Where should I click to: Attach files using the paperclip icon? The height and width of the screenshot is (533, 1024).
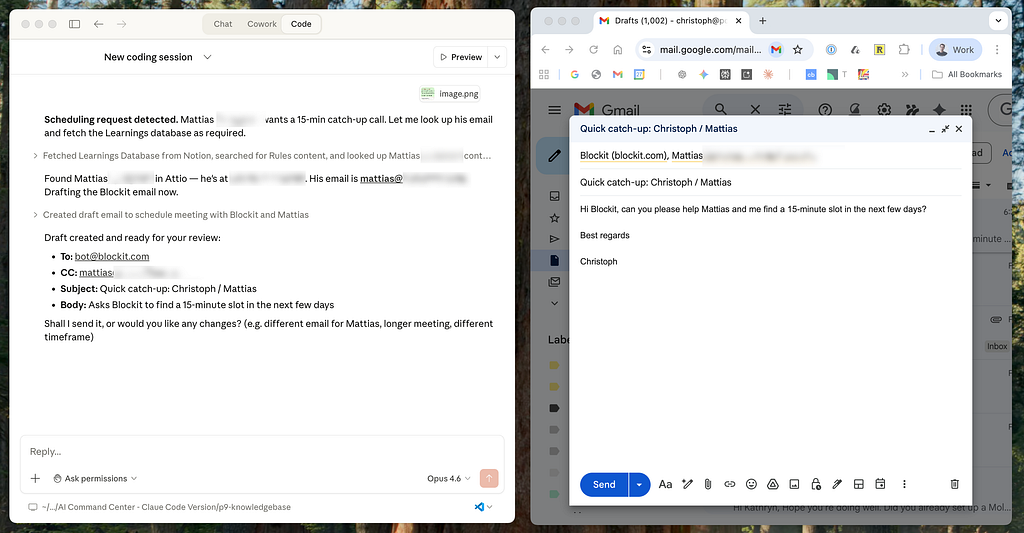708,484
